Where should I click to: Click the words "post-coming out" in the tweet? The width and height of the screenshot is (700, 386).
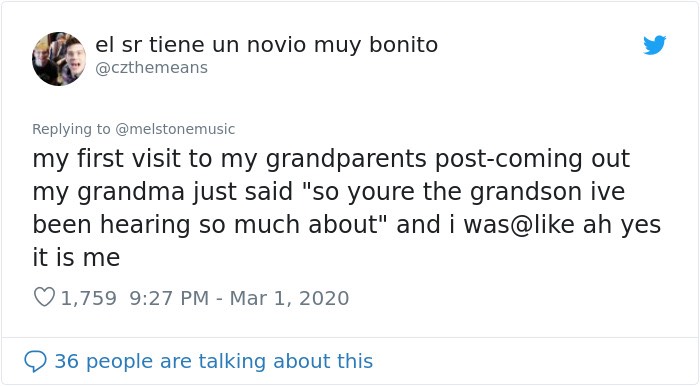[x=532, y=159]
